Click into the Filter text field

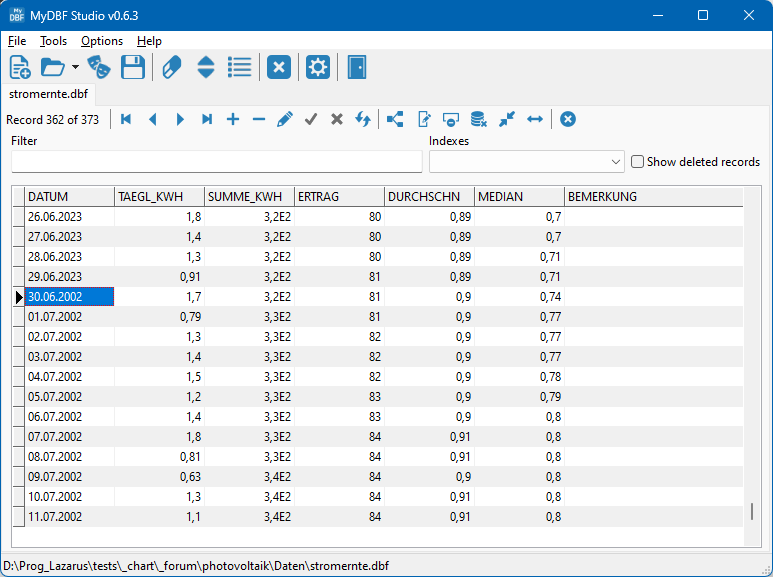[216, 162]
